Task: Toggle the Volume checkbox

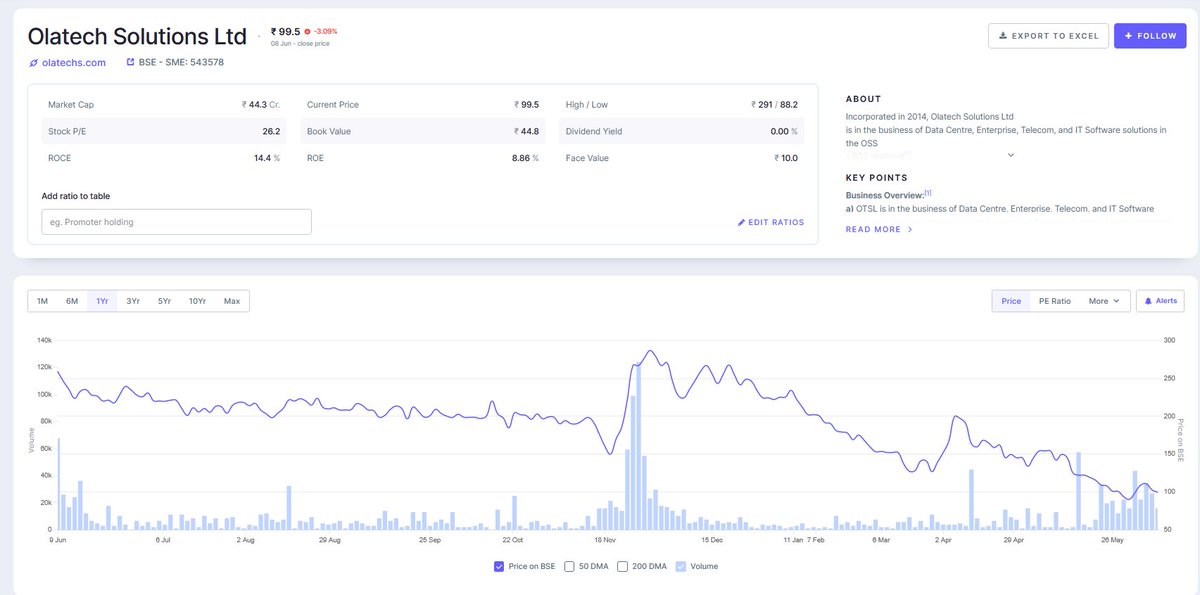Action: tap(681, 566)
